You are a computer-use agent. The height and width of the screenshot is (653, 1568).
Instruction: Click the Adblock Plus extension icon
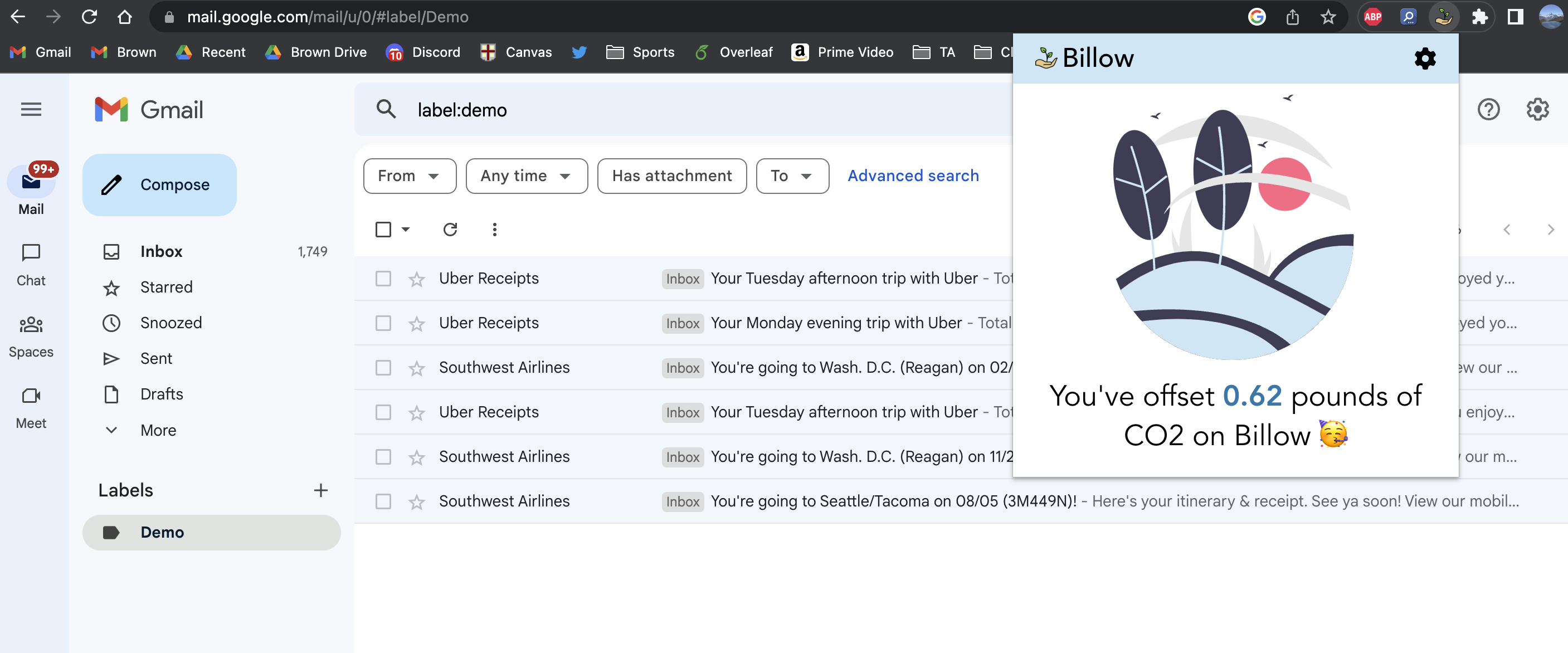point(1372,17)
